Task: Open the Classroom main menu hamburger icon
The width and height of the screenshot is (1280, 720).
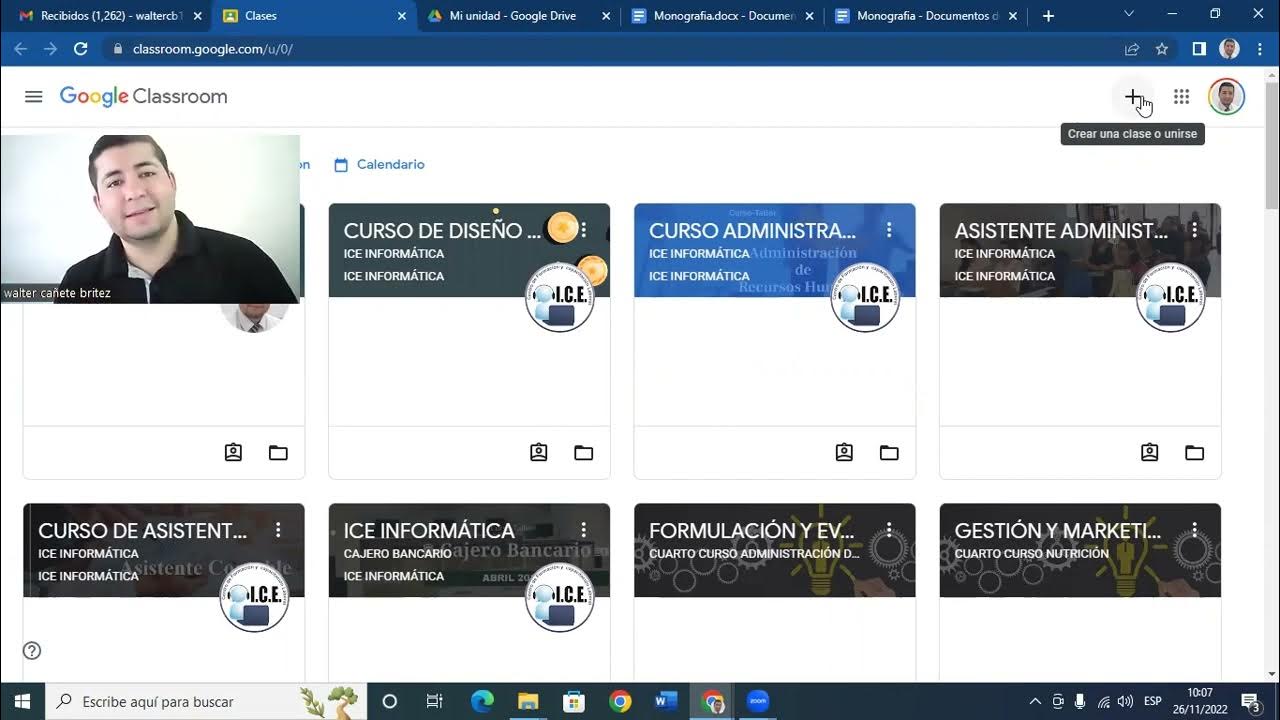Action: tap(33, 96)
